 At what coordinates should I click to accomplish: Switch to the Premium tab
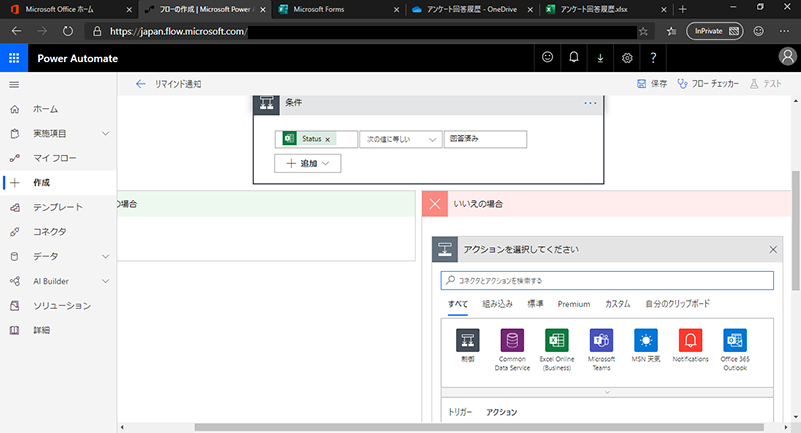pyautogui.click(x=573, y=304)
